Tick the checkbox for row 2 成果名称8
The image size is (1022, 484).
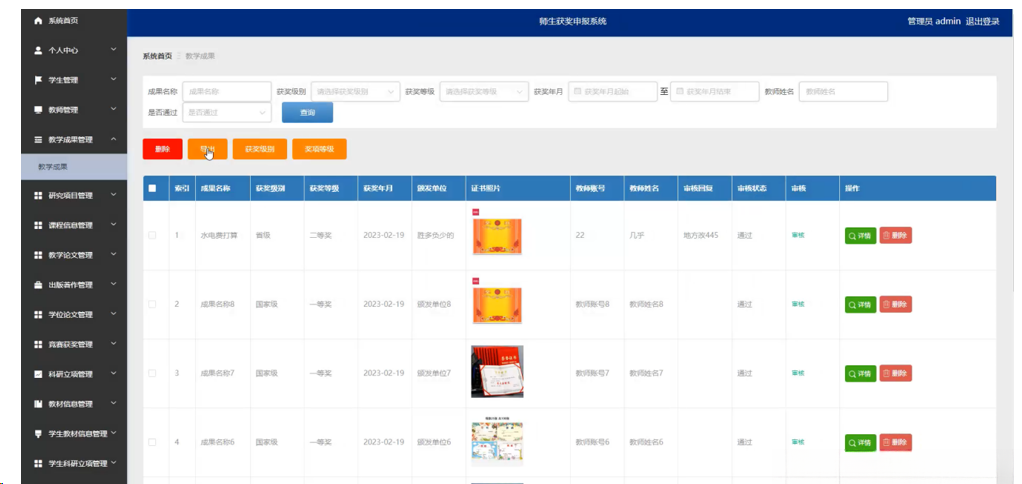click(x=153, y=304)
